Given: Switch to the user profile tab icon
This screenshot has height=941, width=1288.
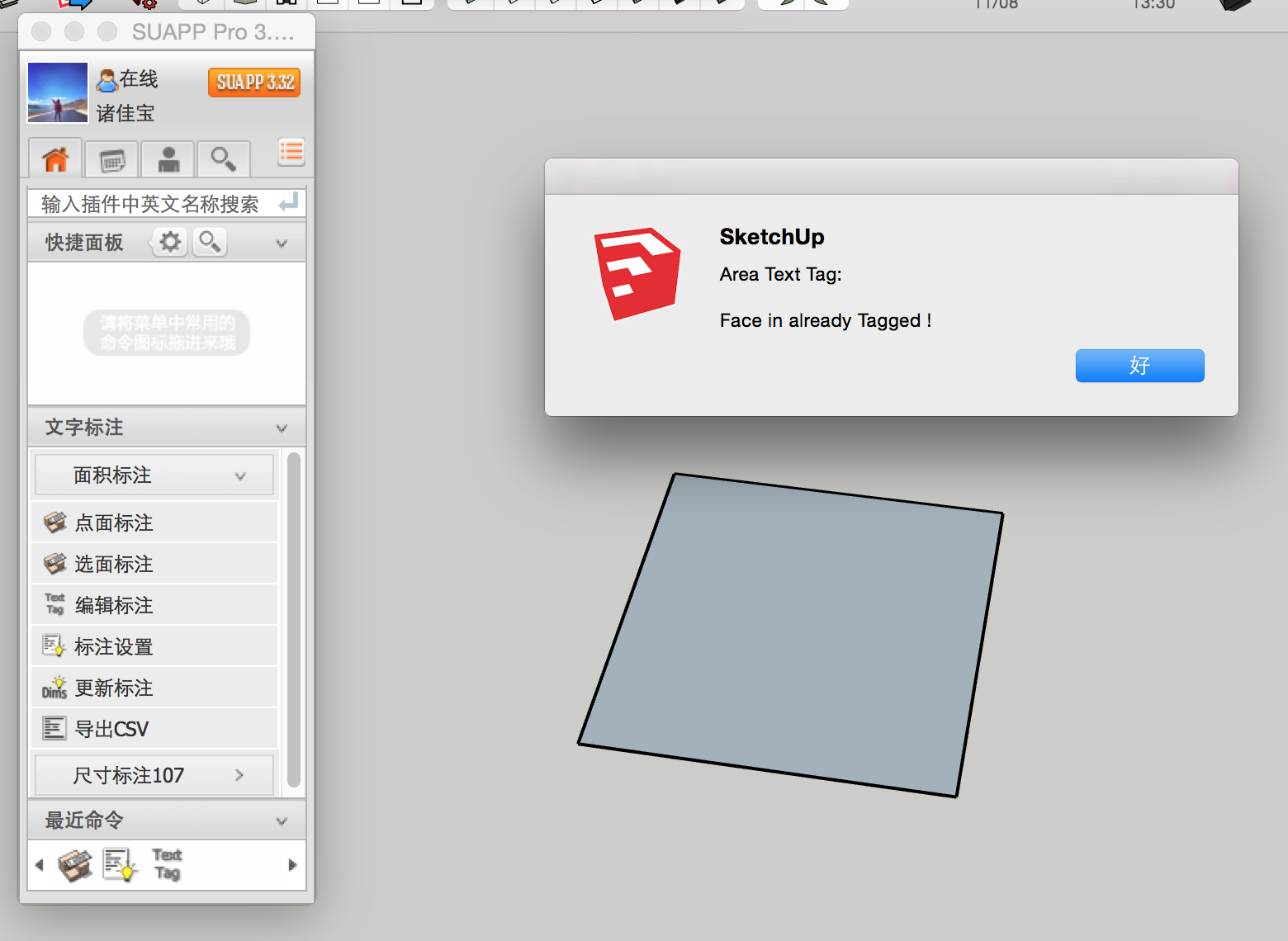Looking at the screenshot, I should point(168,159).
